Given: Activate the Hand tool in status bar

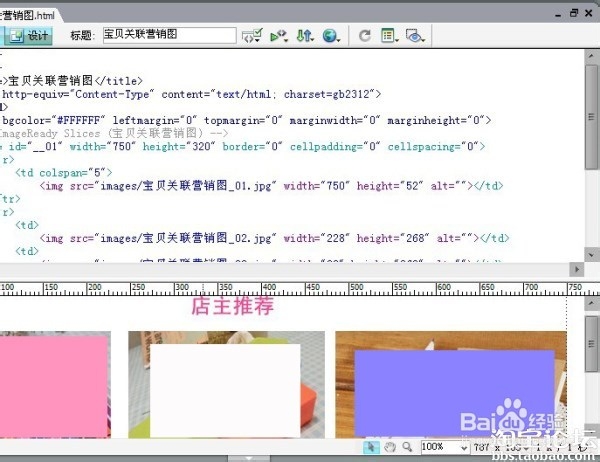Looking at the screenshot, I should [390, 447].
